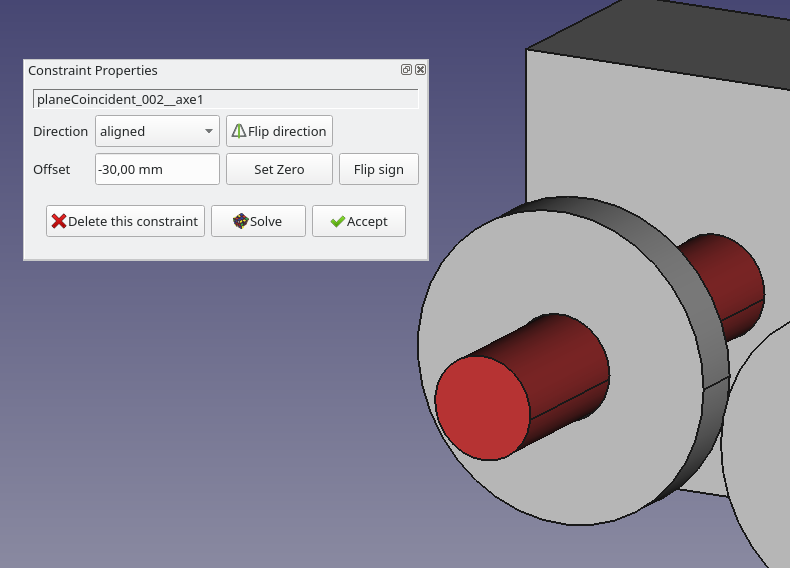The height and width of the screenshot is (568, 790).
Task: Click the constraint name field planeCoincident_002__axe1
Action: (226, 99)
